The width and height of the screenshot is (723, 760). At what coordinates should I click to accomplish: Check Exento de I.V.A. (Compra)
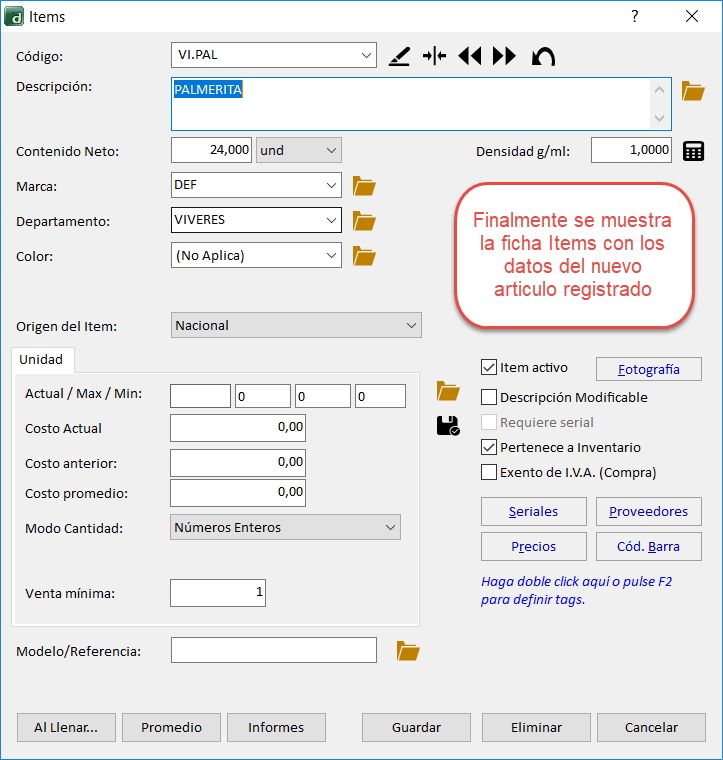coord(489,472)
